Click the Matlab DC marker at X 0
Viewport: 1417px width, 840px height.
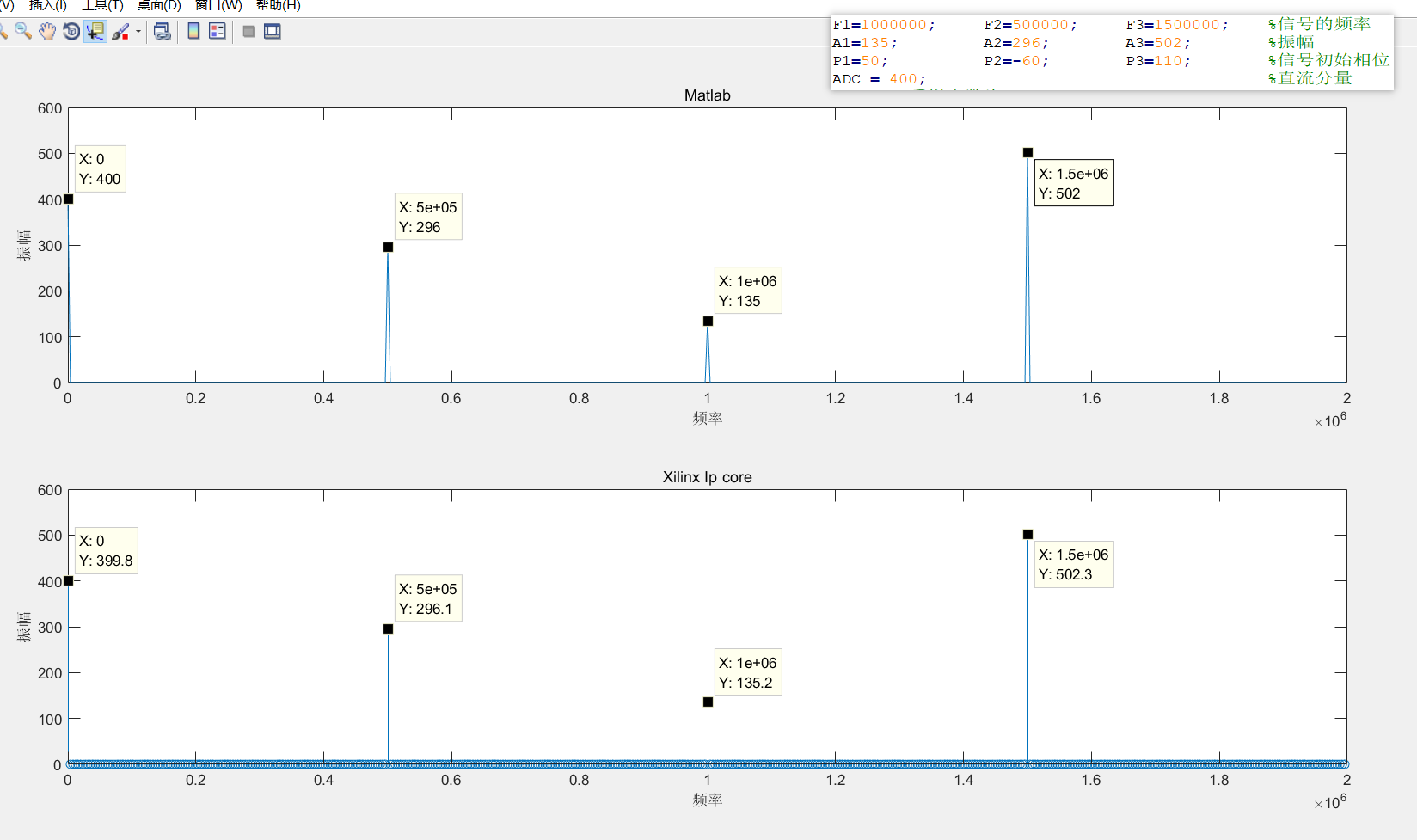pos(69,199)
